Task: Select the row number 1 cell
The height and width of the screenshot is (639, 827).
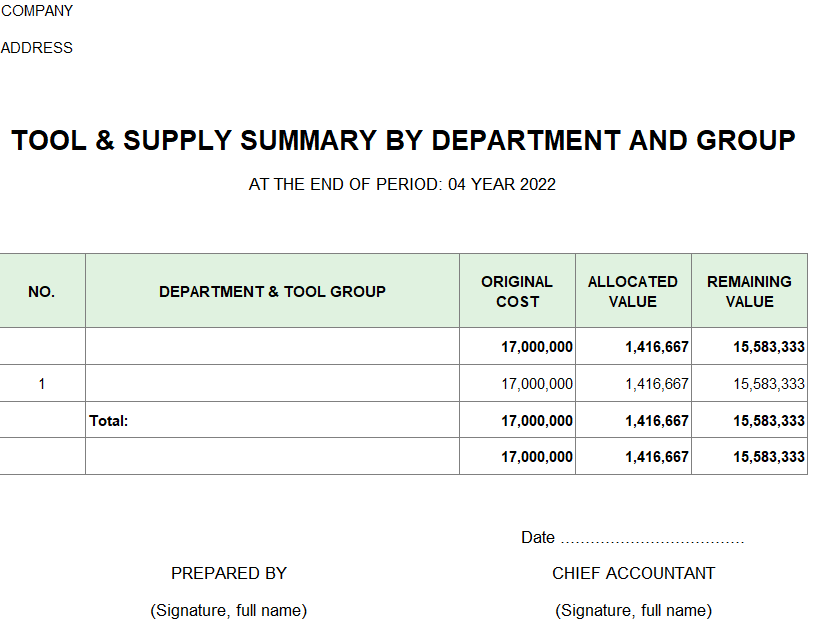Action: [42, 384]
